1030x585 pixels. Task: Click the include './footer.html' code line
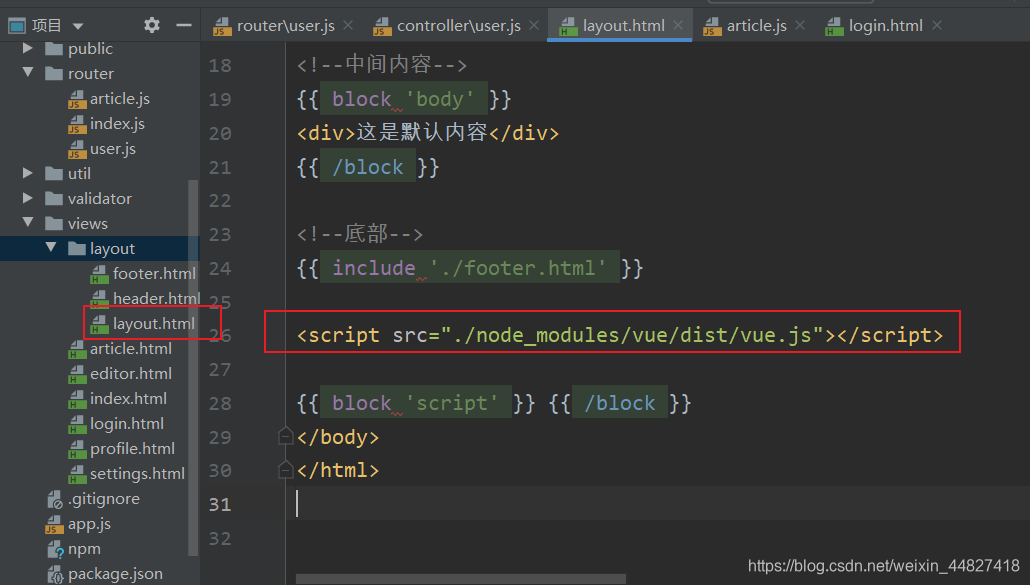(470, 268)
